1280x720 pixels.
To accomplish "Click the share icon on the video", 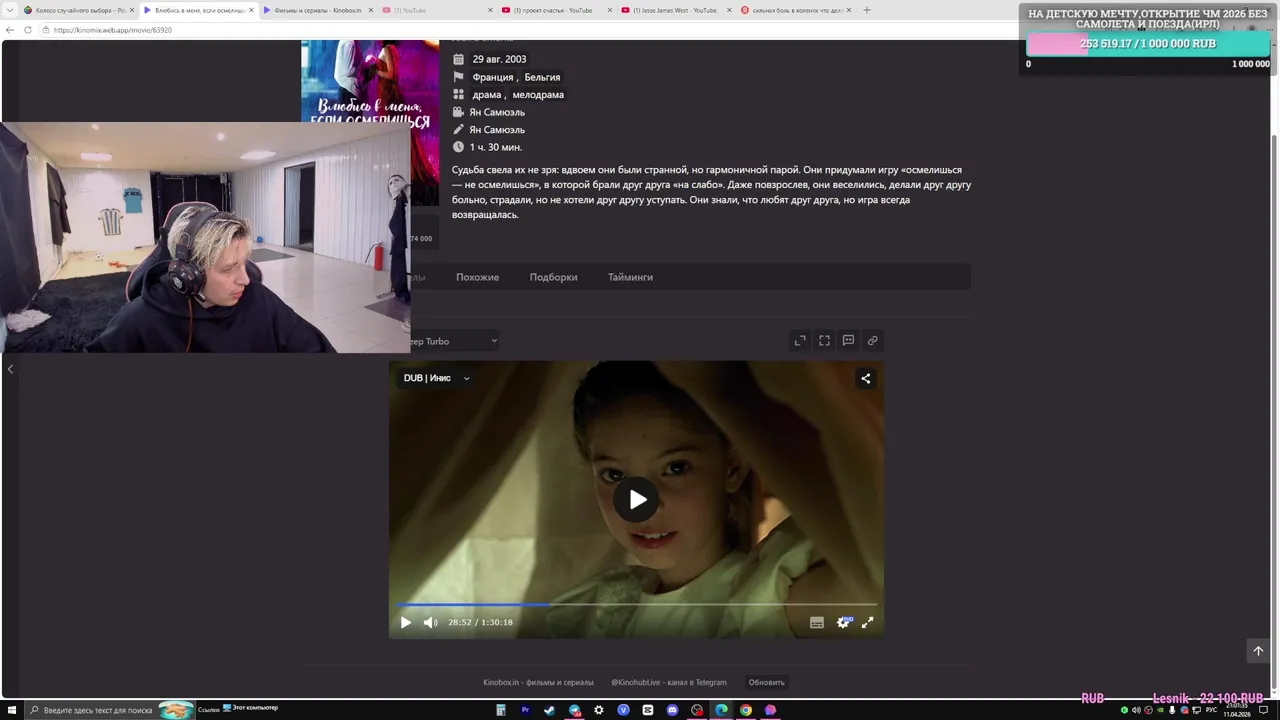I will (866, 378).
